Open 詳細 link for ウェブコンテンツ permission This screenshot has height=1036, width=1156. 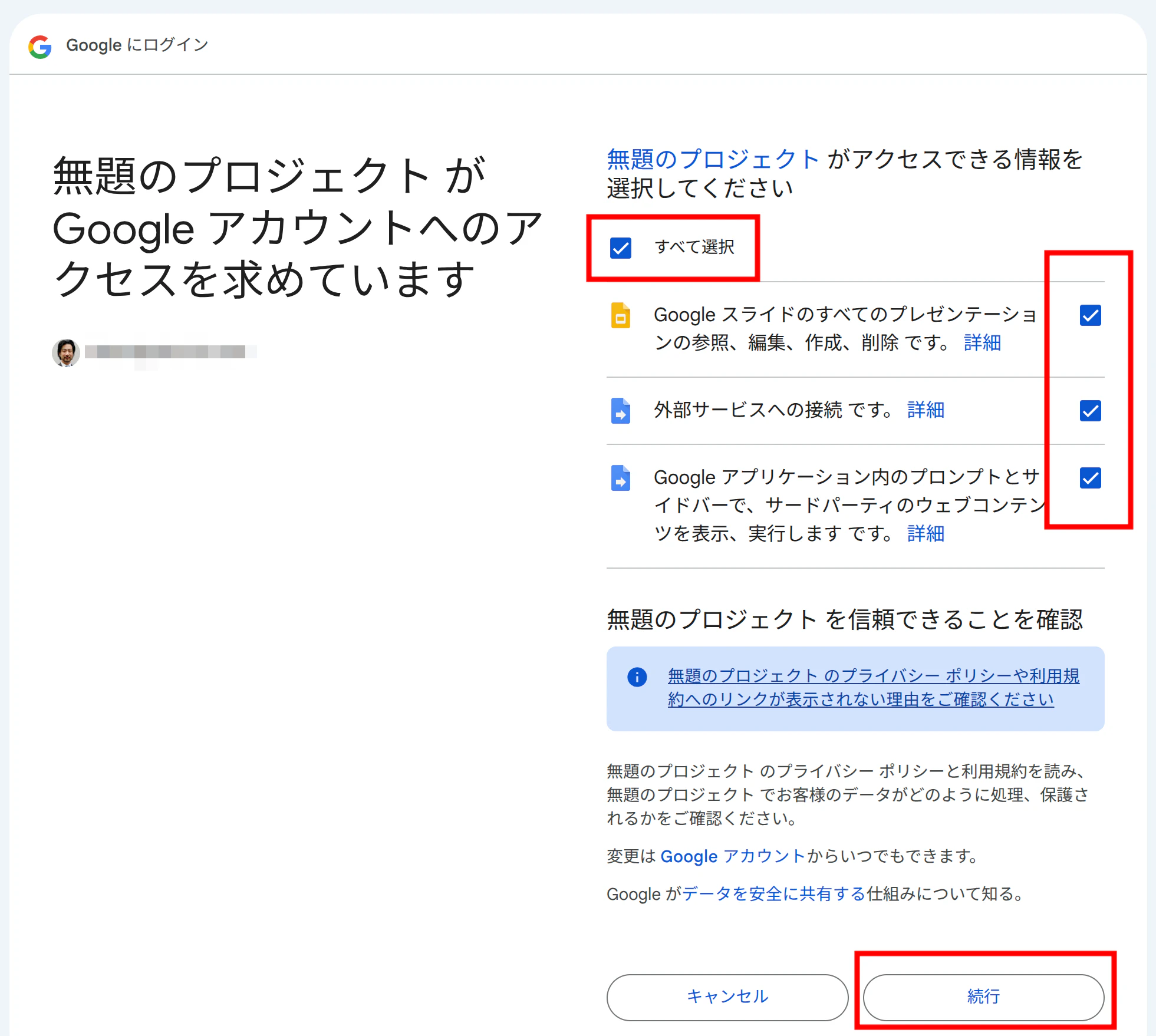tap(926, 533)
